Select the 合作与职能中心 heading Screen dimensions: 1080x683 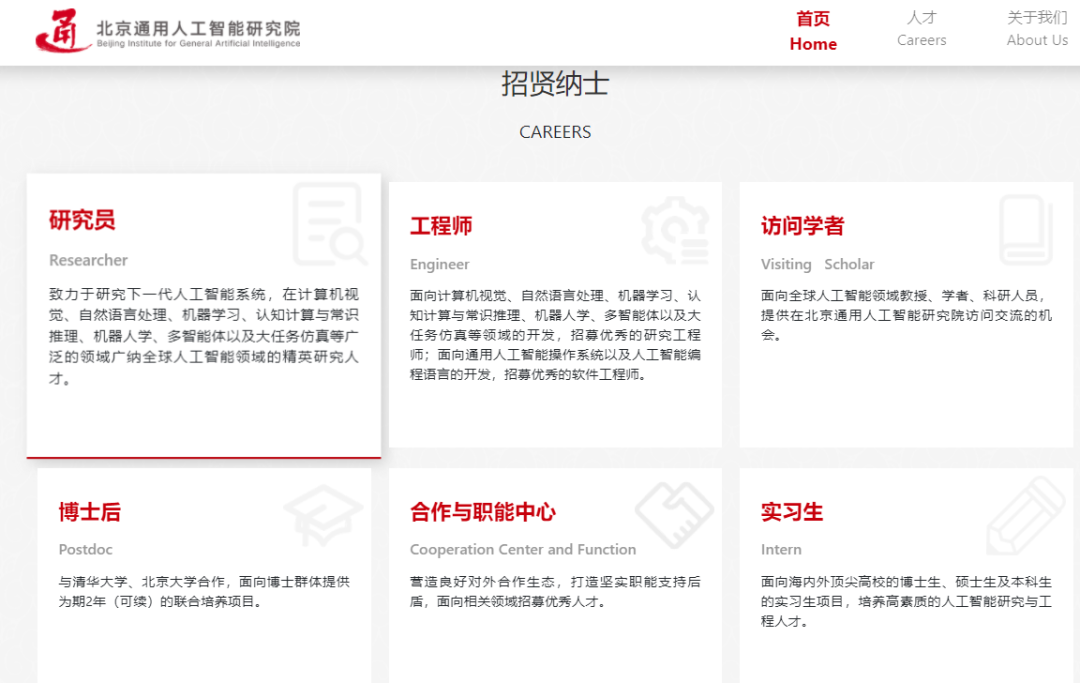(x=482, y=512)
